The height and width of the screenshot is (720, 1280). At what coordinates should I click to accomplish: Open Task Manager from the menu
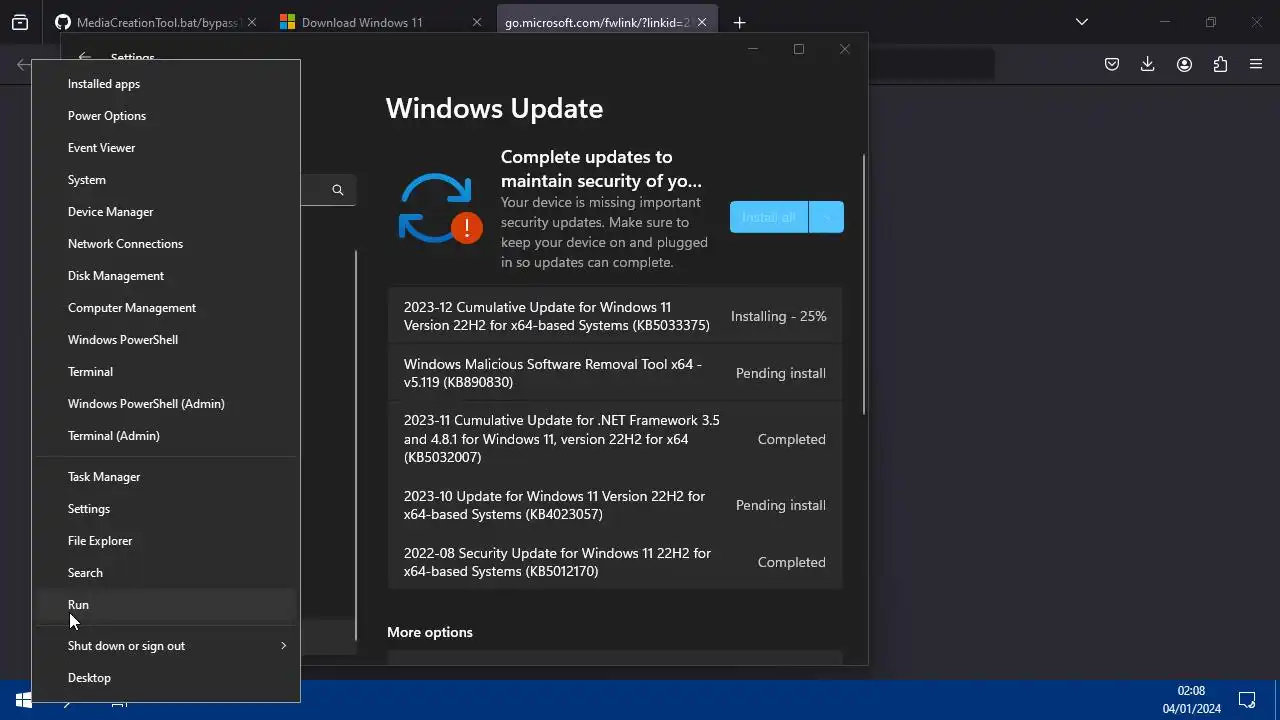[x=166, y=477]
